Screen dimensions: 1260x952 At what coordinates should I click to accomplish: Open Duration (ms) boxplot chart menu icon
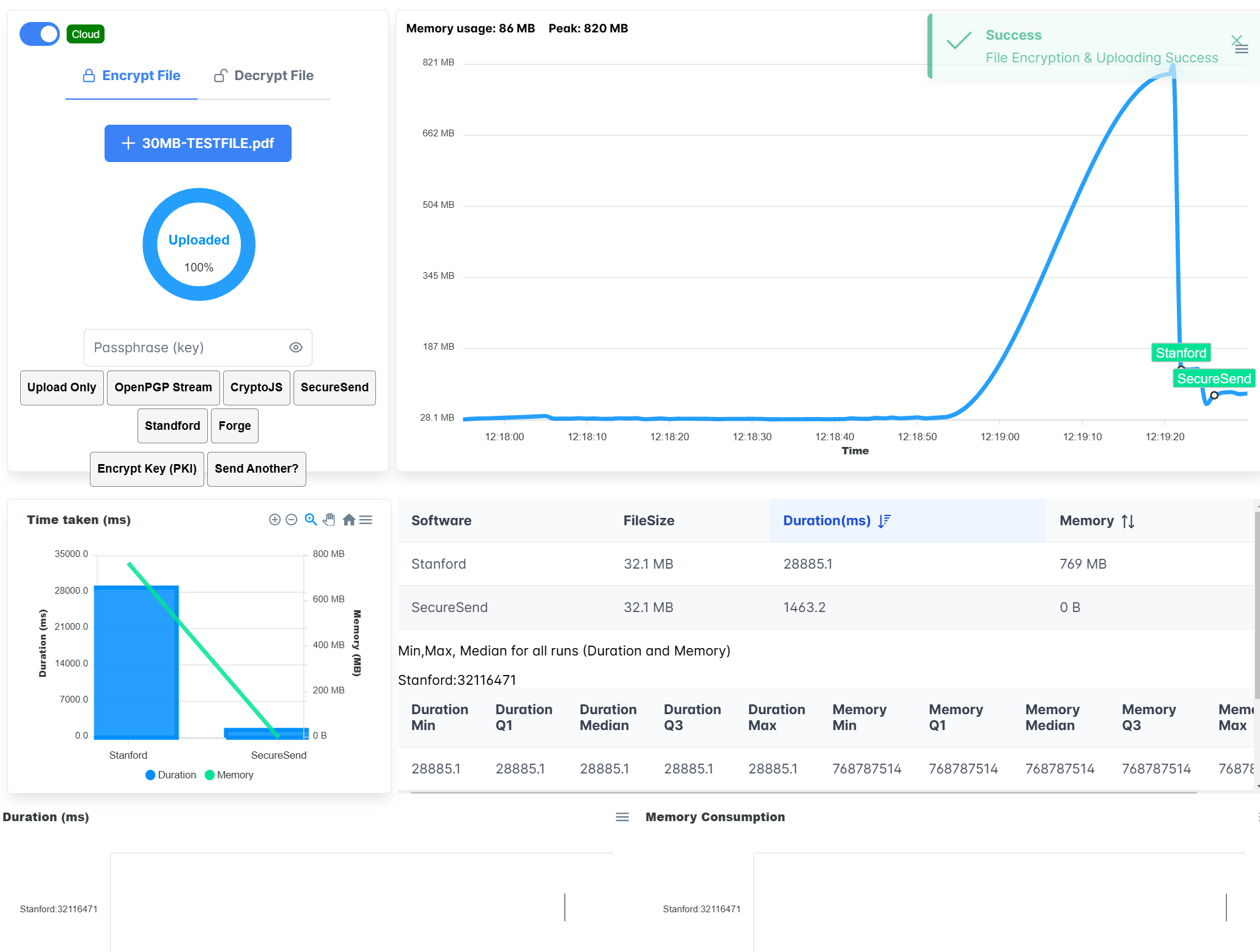pos(622,817)
